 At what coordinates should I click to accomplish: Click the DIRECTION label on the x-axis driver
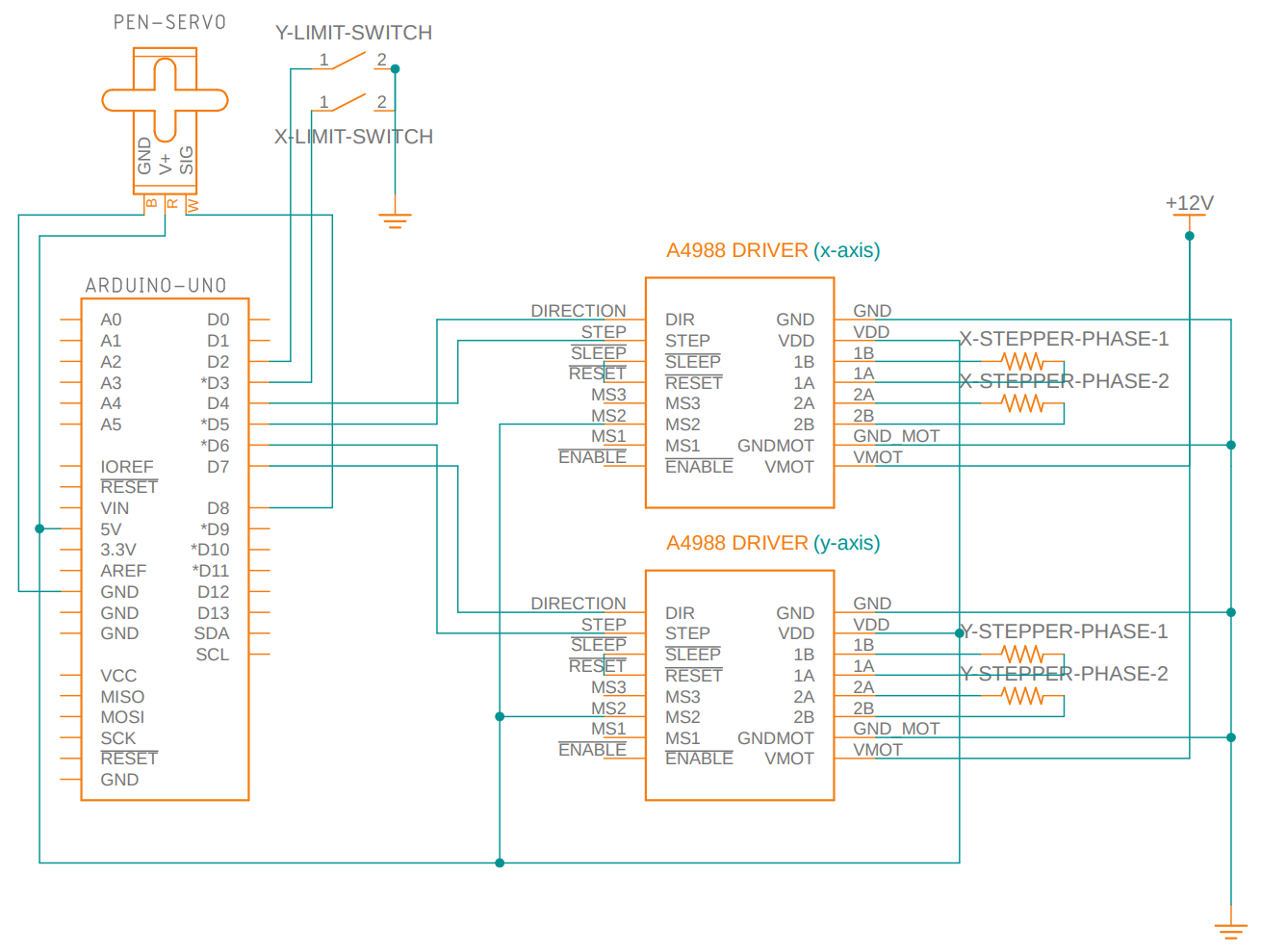point(579,311)
